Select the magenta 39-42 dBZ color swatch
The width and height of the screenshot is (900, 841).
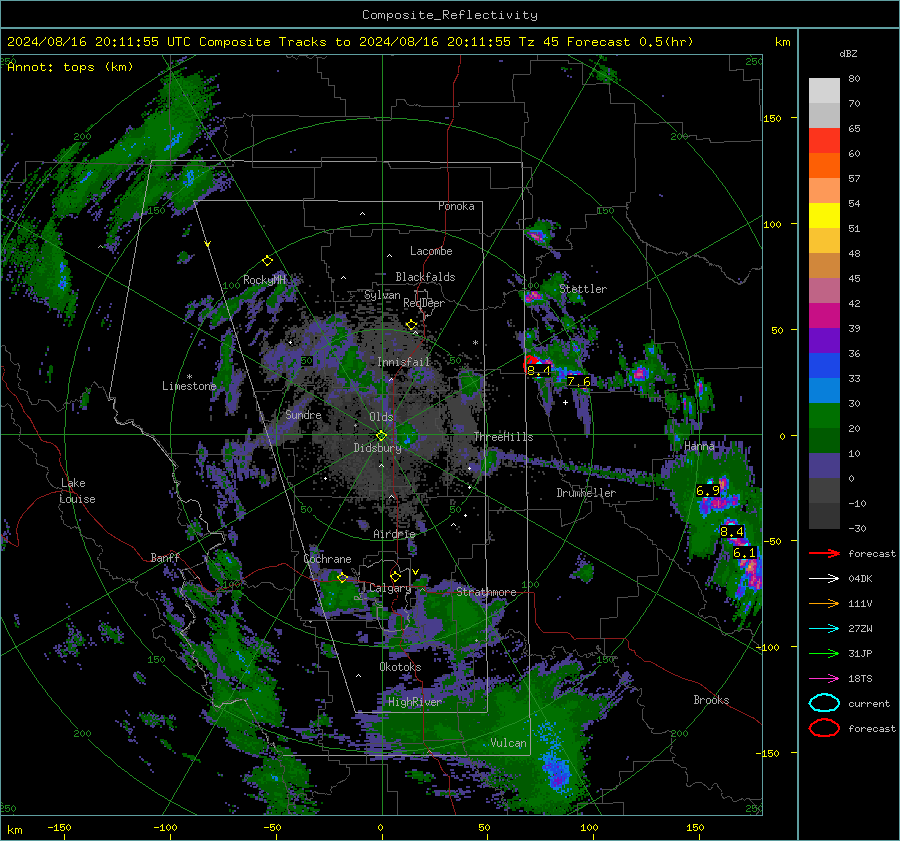point(824,316)
